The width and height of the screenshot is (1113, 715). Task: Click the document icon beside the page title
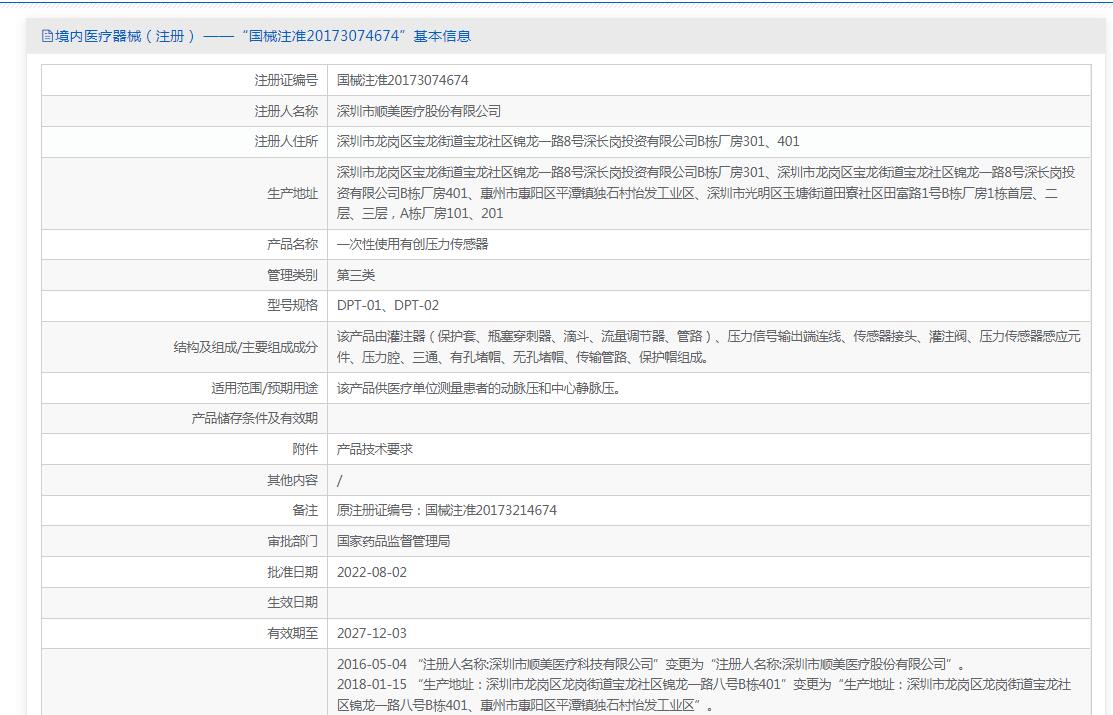tap(47, 36)
